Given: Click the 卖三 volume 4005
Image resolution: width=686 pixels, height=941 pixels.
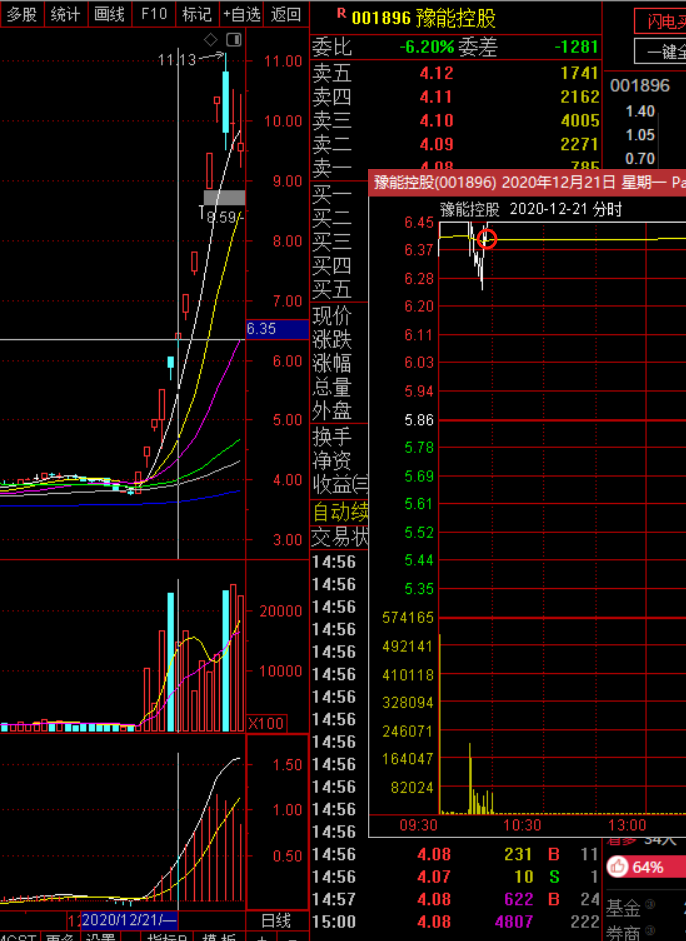Looking at the screenshot, I should [579, 121].
